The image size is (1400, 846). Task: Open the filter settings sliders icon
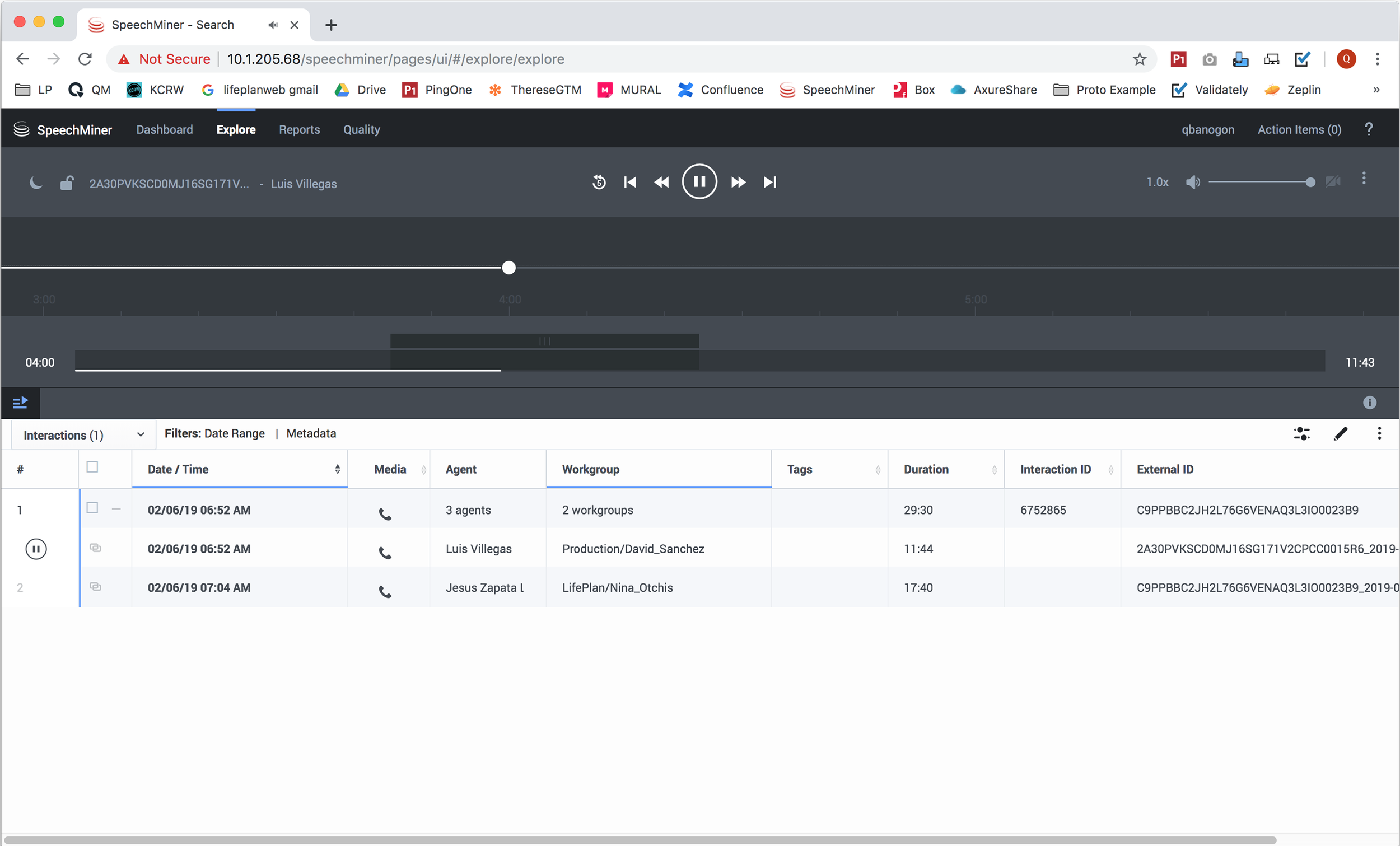[1301, 434]
